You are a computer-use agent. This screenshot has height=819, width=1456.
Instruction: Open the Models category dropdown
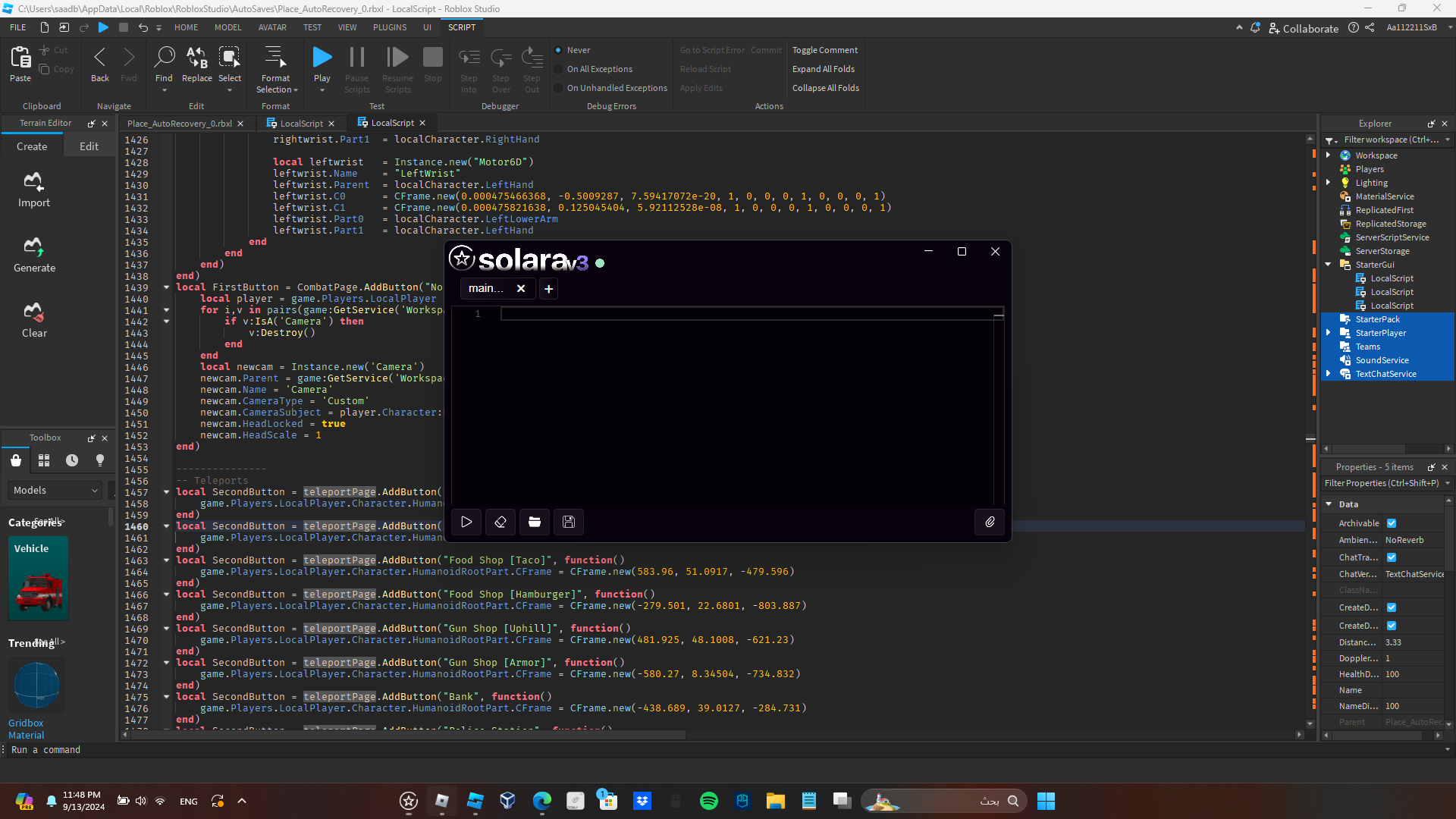(x=55, y=491)
